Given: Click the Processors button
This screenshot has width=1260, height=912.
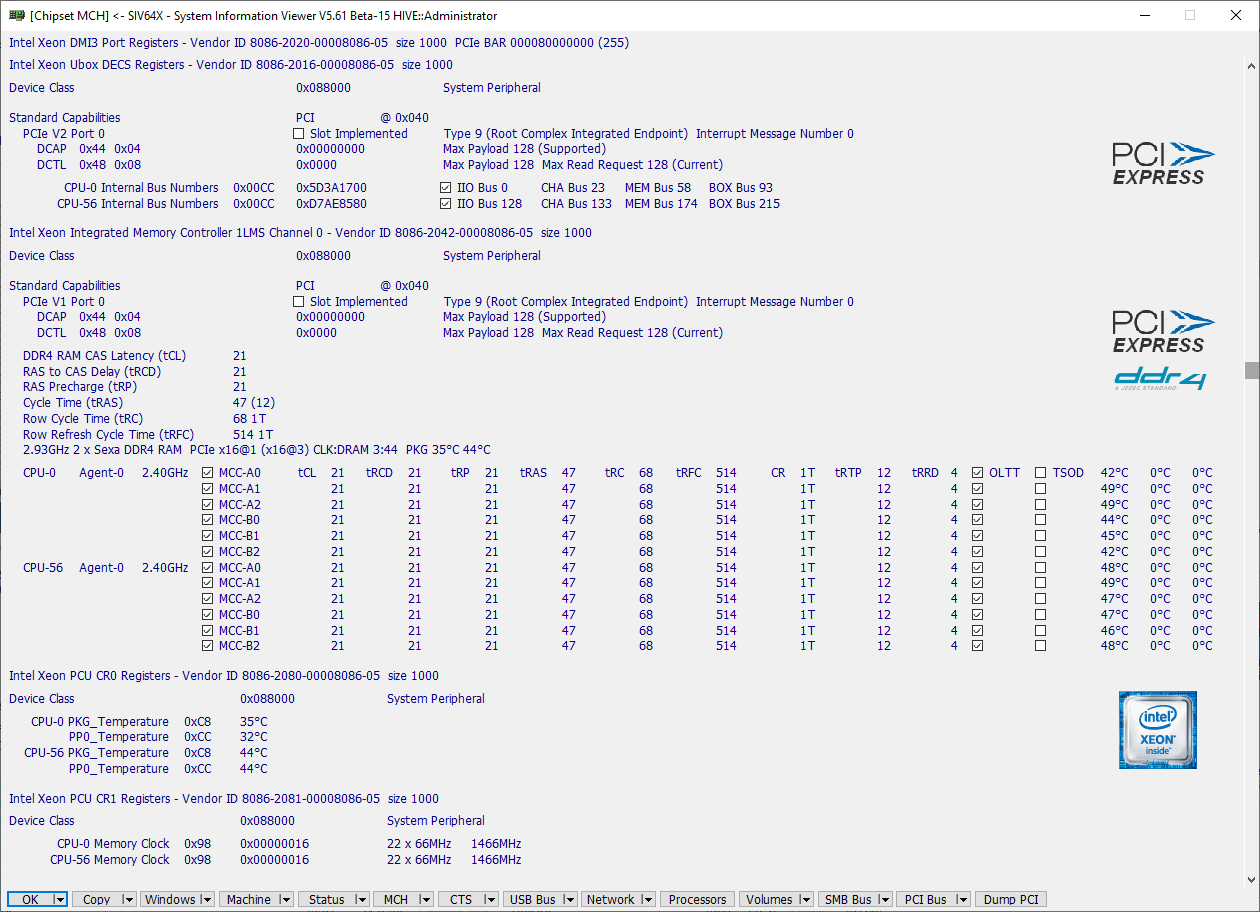Looking at the screenshot, I should point(698,900).
